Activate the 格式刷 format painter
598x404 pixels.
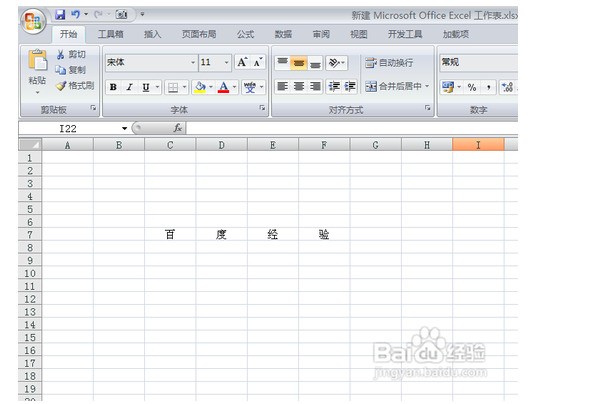[75, 85]
